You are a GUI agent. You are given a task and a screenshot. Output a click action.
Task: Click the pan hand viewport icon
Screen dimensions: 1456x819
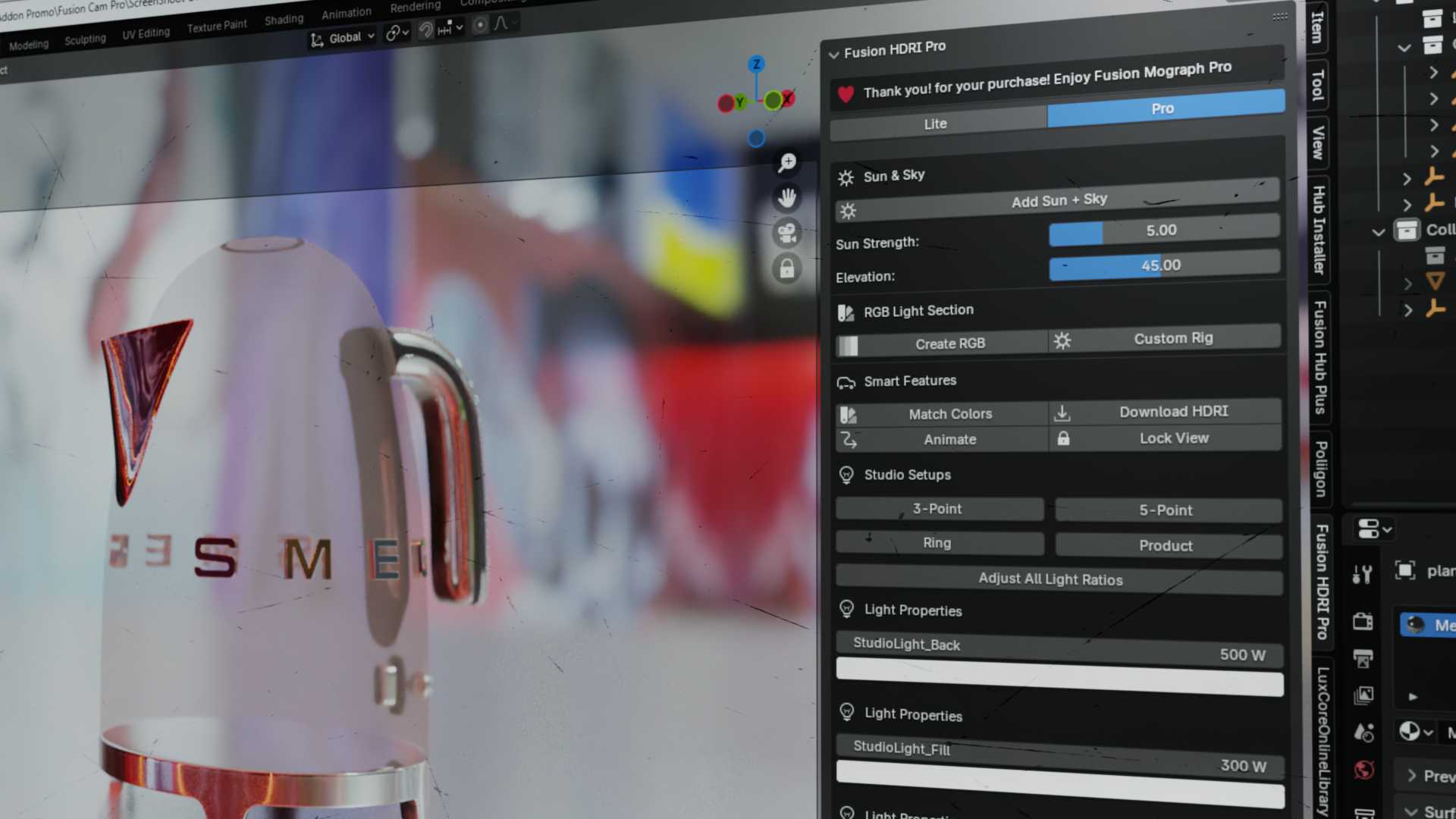click(x=787, y=198)
